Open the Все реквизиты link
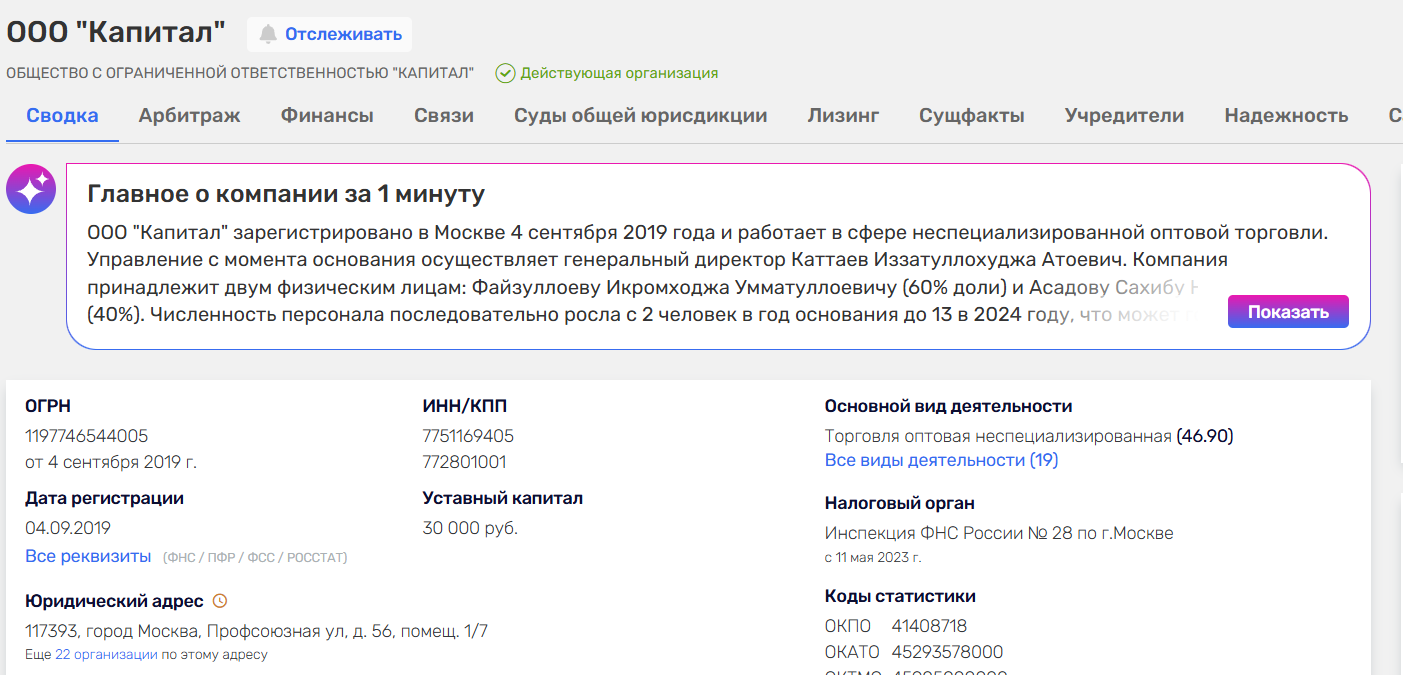 pos(88,556)
